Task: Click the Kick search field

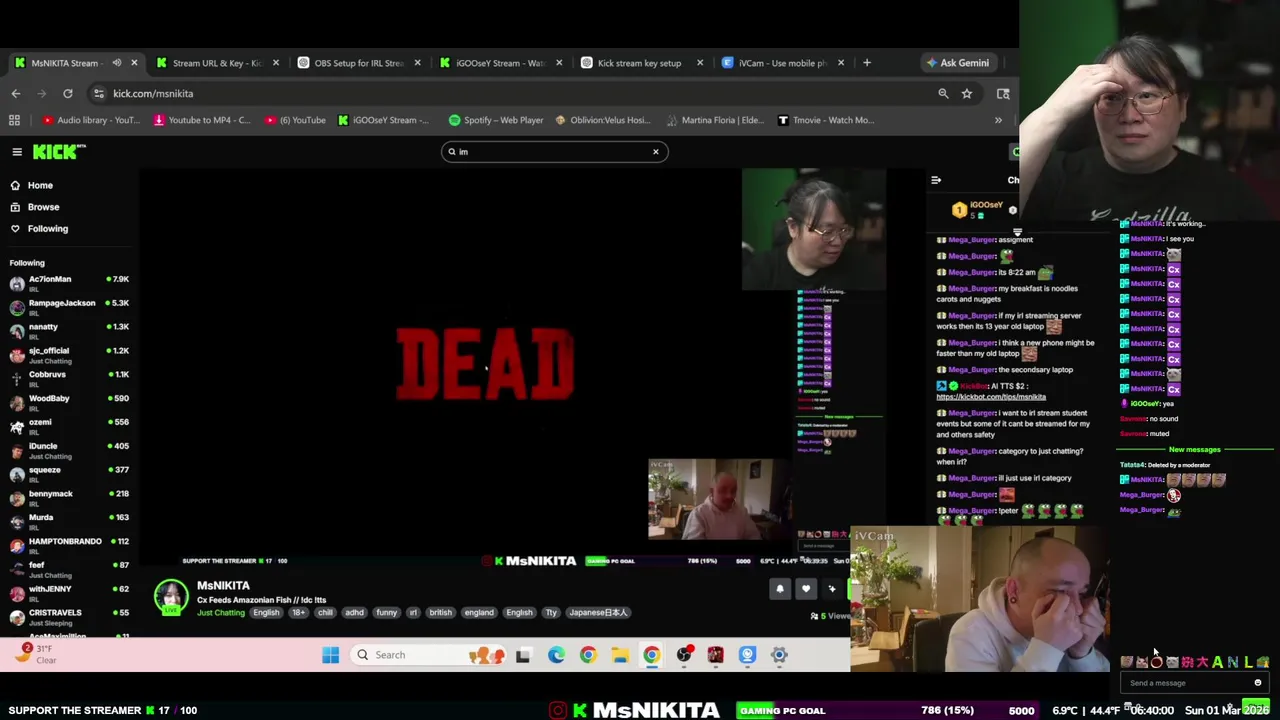Action: (554, 152)
